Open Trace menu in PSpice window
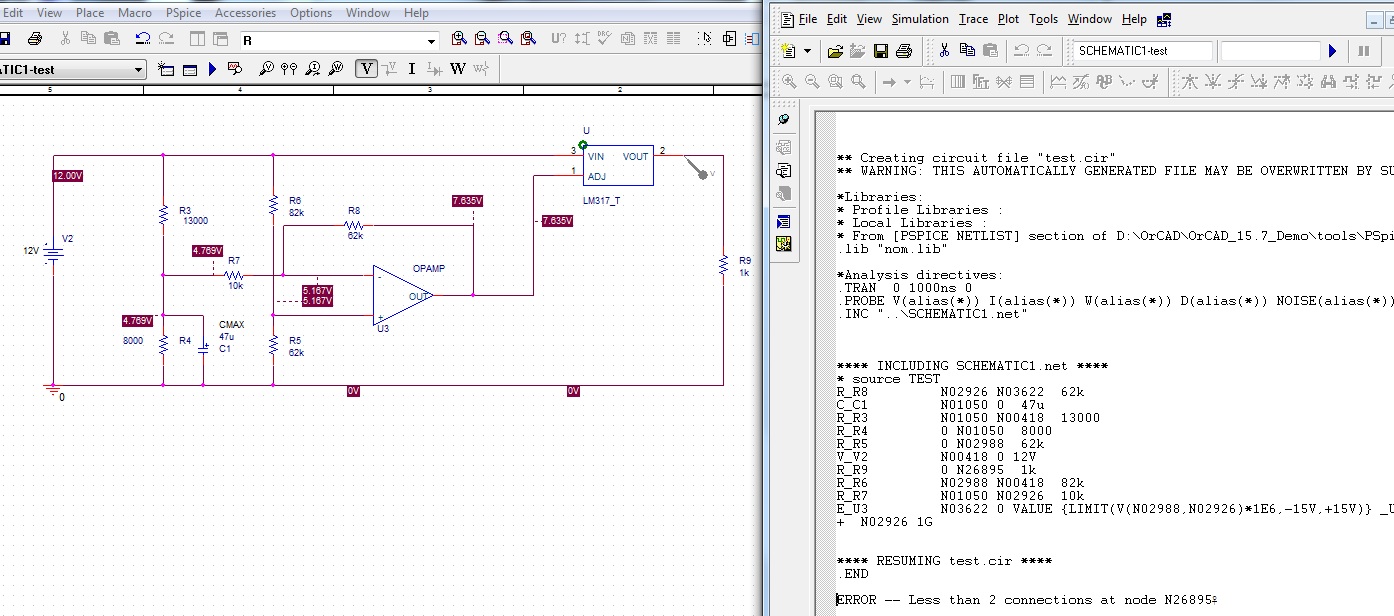 pos(973,19)
